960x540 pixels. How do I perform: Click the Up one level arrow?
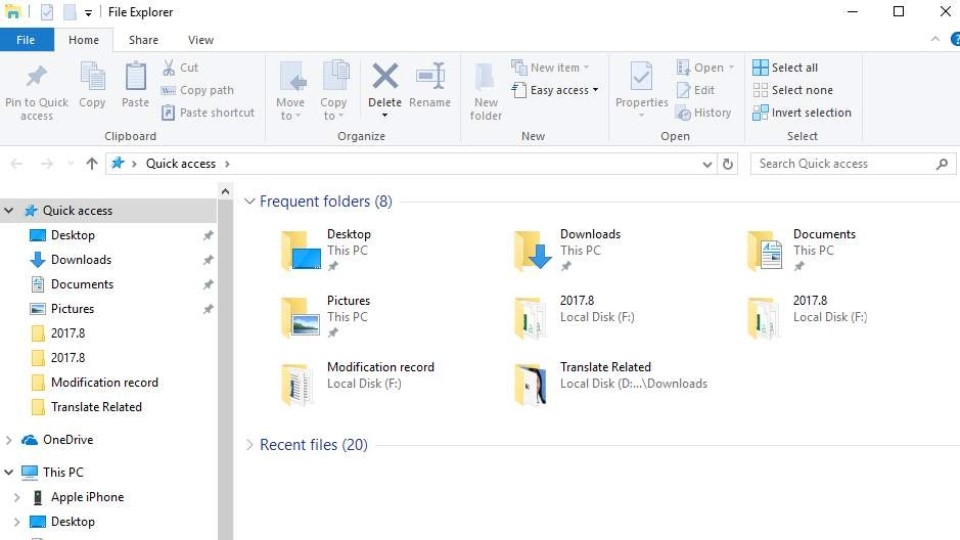[x=92, y=163]
